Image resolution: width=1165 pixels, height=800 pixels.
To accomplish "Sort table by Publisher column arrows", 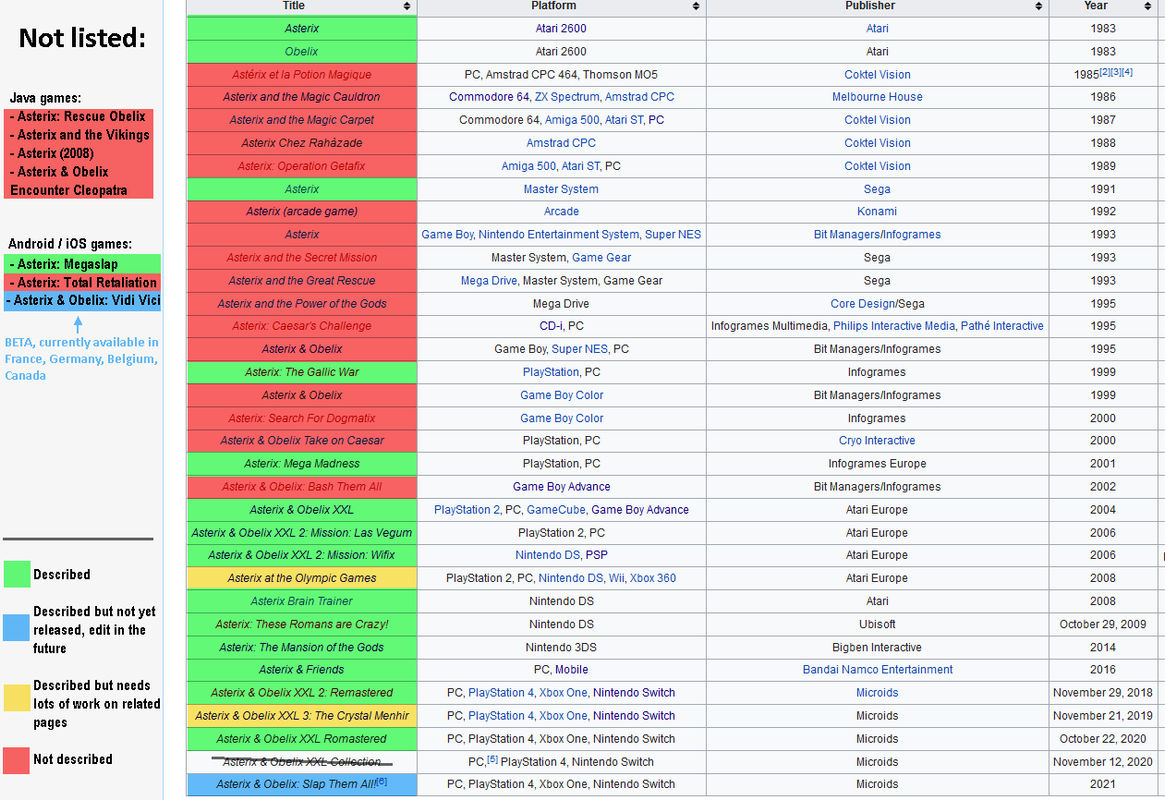I will 1038,6.
